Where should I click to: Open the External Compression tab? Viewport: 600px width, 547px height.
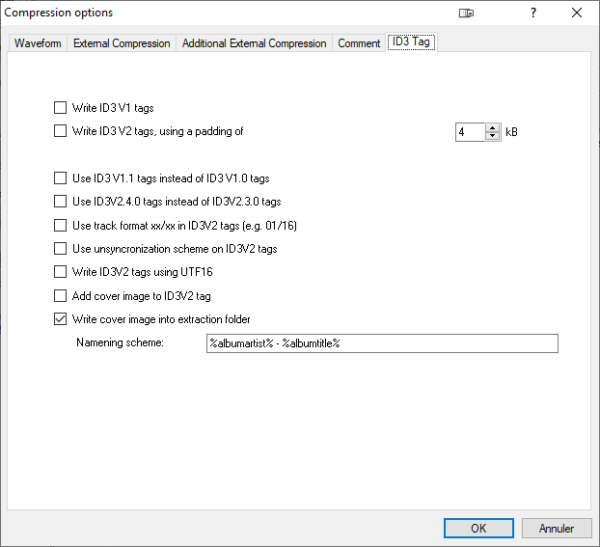point(121,43)
